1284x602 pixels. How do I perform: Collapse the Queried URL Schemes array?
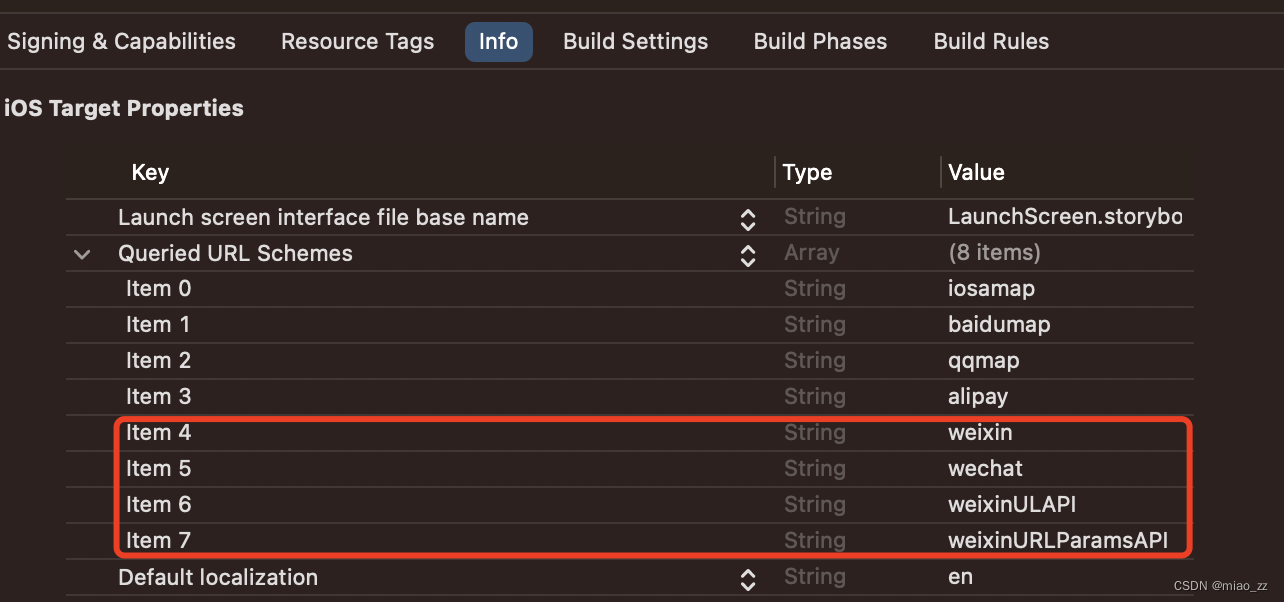click(x=82, y=254)
